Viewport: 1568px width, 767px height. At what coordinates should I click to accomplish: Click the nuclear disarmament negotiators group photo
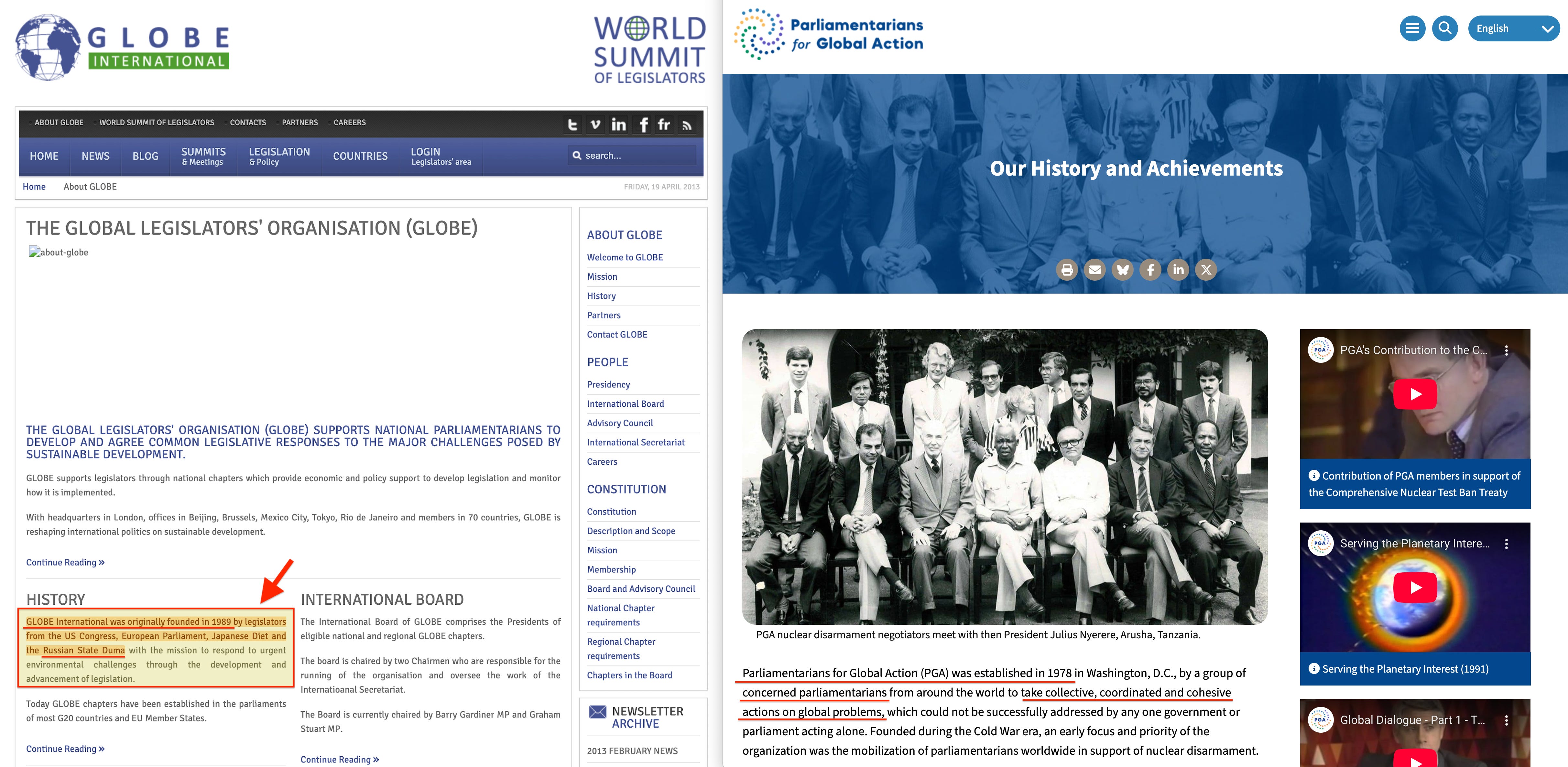click(x=1004, y=477)
